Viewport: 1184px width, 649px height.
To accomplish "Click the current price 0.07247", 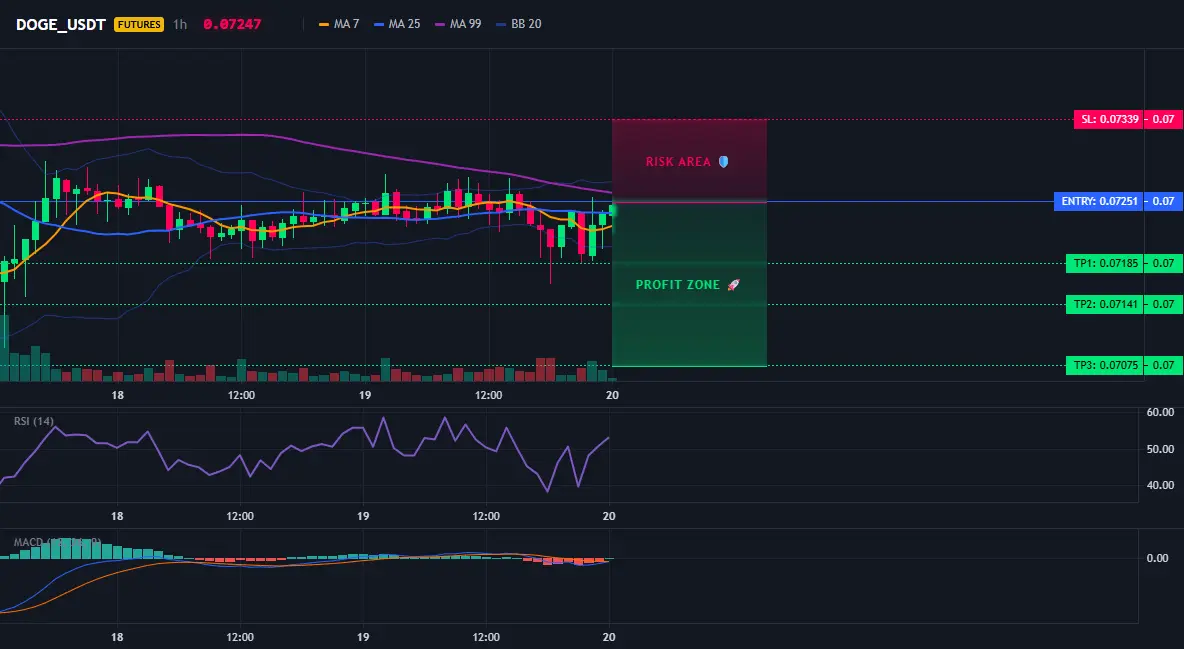I will click(232, 24).
